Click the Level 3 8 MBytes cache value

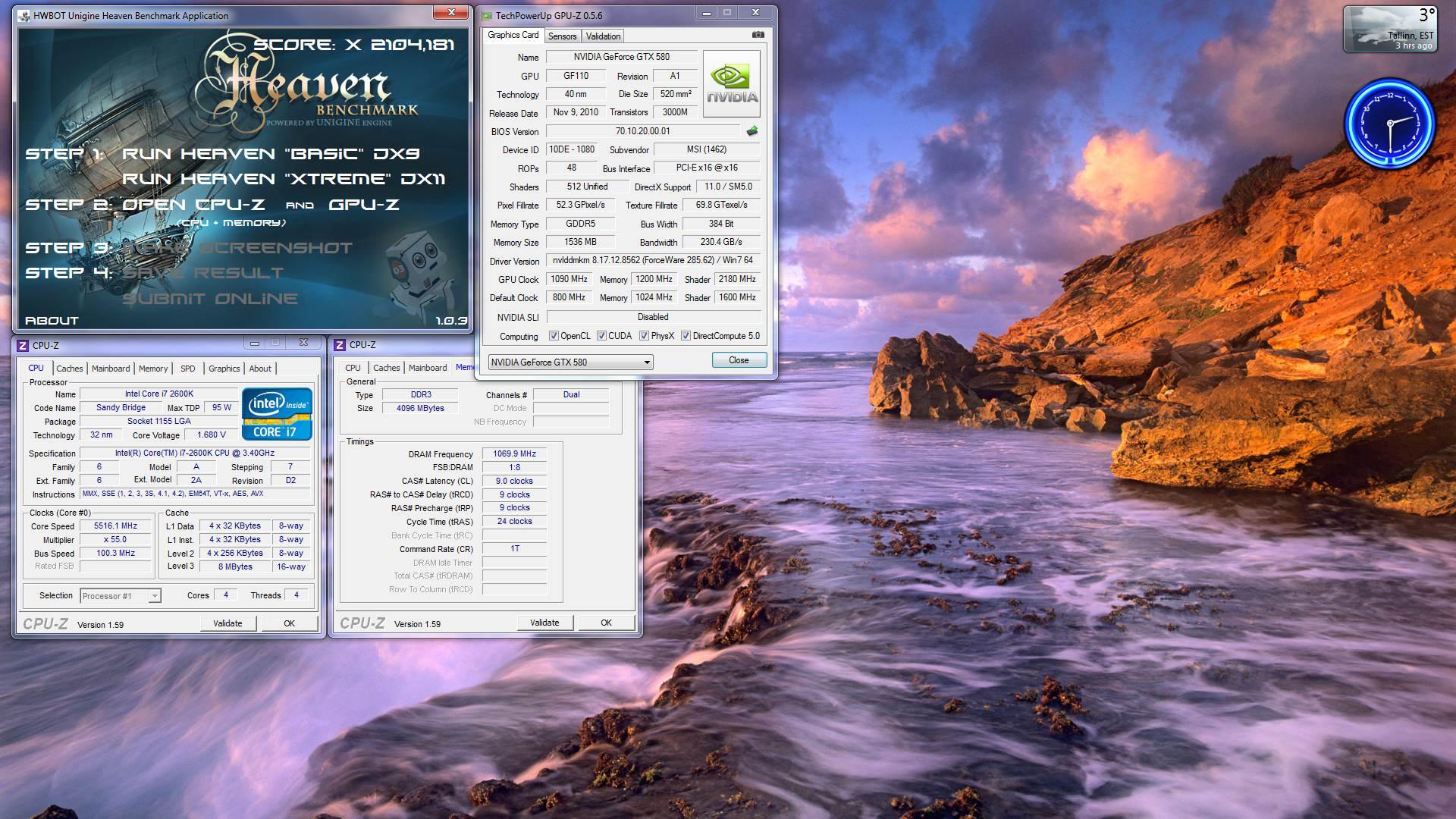(235, 567)
